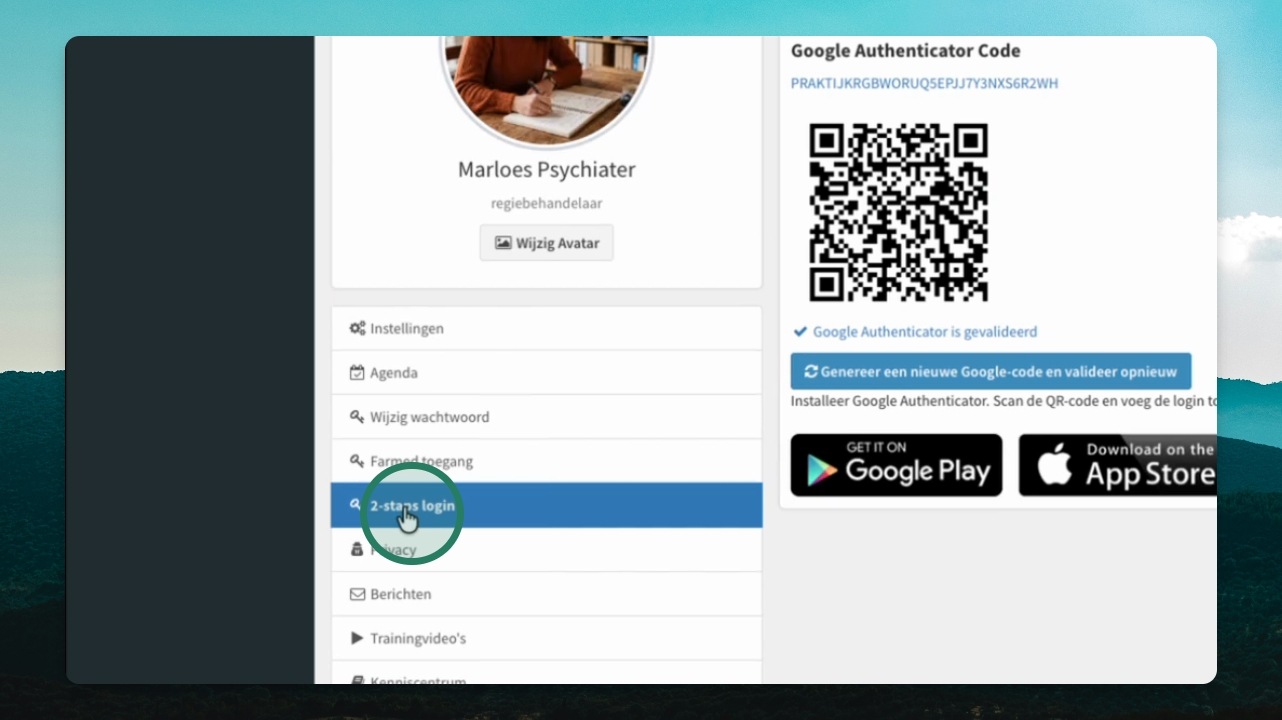Open the Get it on Google Play badge

tap(896, 465)
